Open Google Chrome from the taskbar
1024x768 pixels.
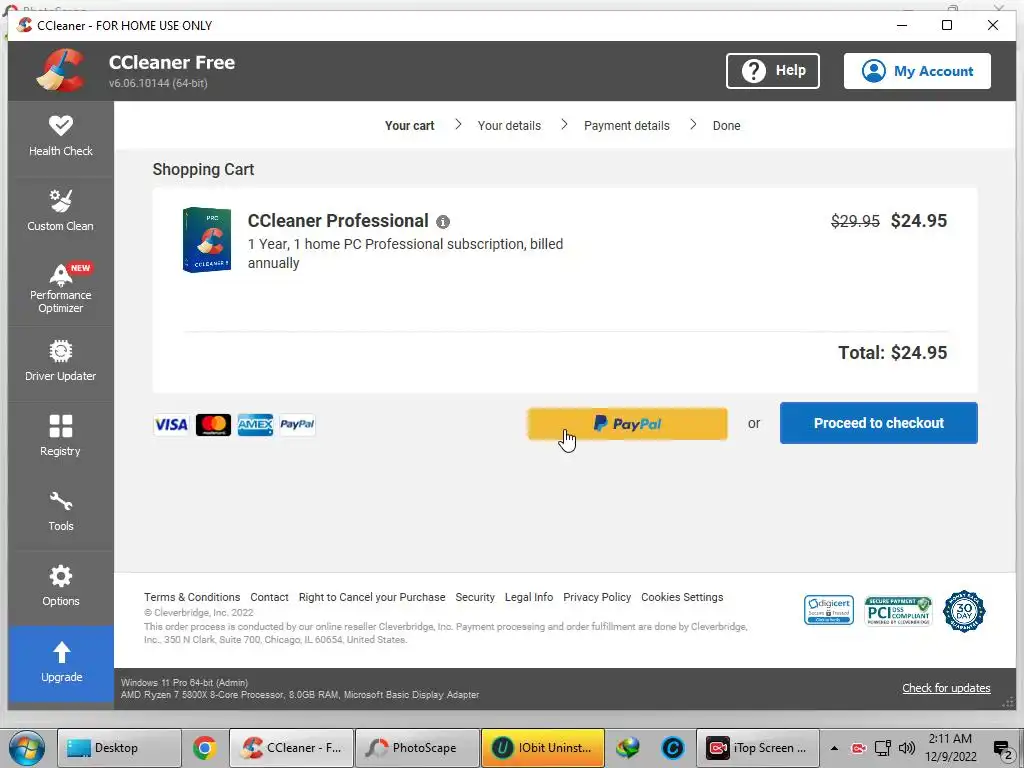coord(204,748)
